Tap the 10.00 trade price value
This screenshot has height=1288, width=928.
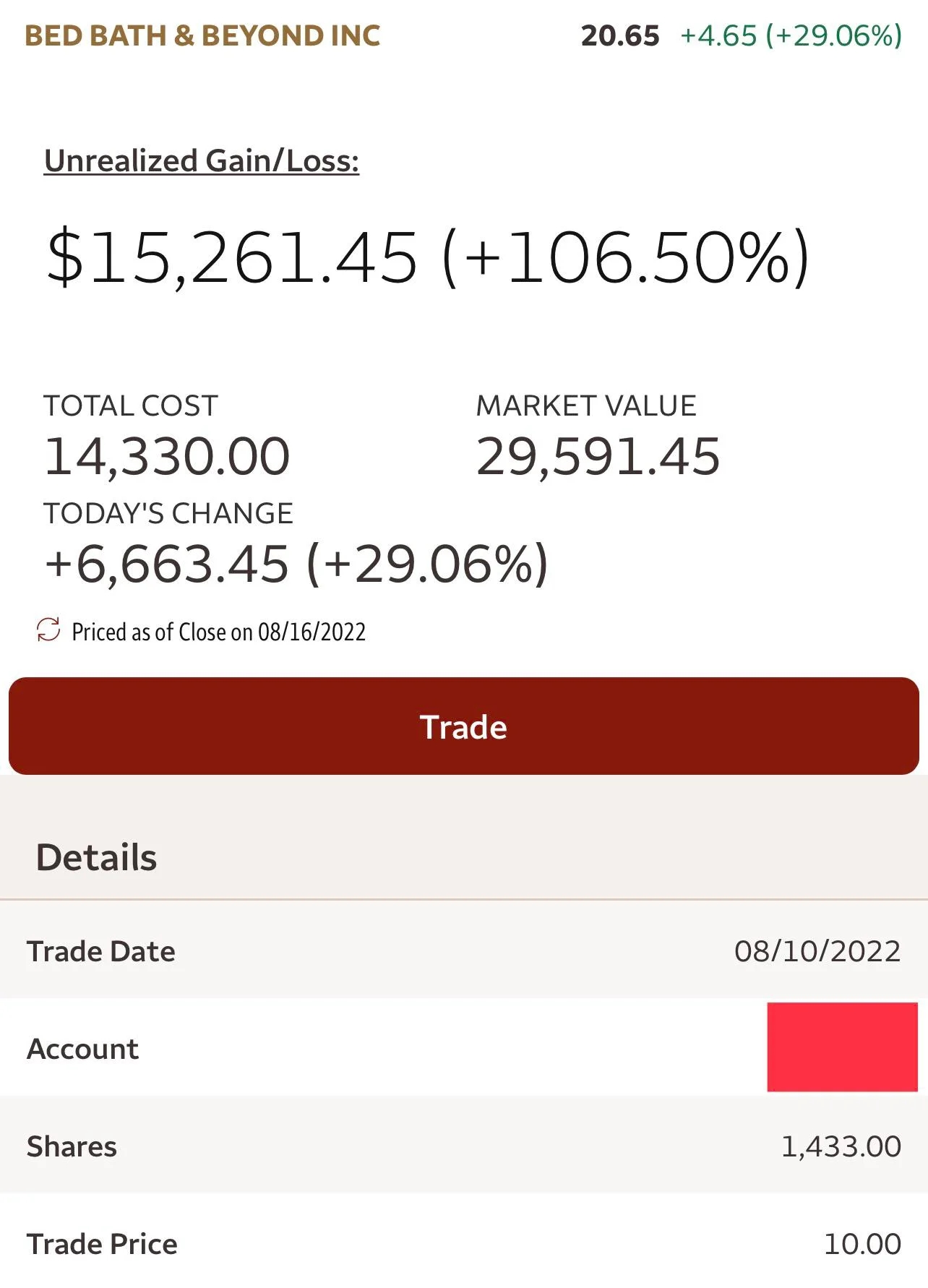(862, 1244)
